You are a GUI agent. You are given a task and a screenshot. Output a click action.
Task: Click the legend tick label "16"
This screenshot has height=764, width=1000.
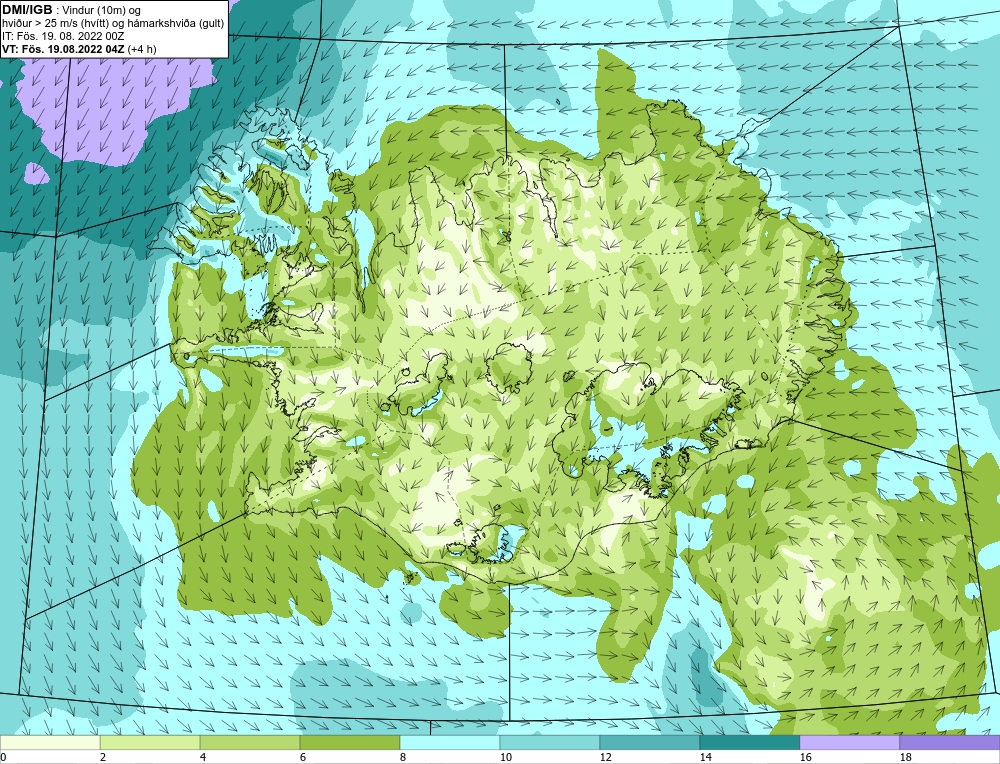point(805,757)
